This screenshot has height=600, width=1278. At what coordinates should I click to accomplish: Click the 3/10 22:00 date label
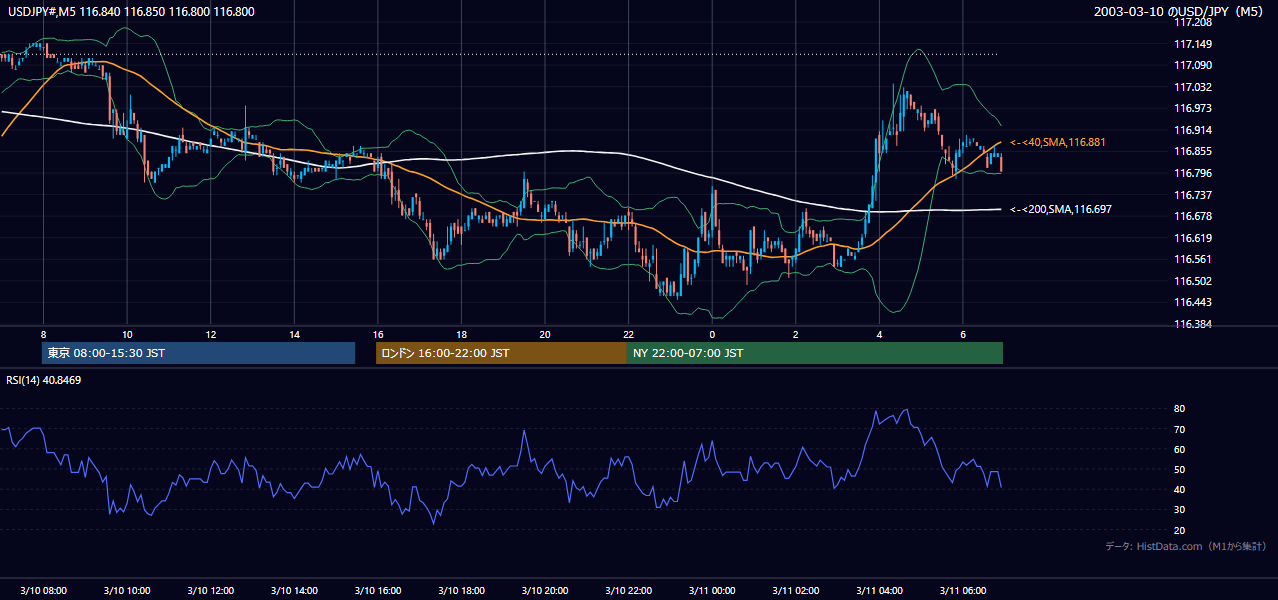pyautogui.click(x=628, y=590)
